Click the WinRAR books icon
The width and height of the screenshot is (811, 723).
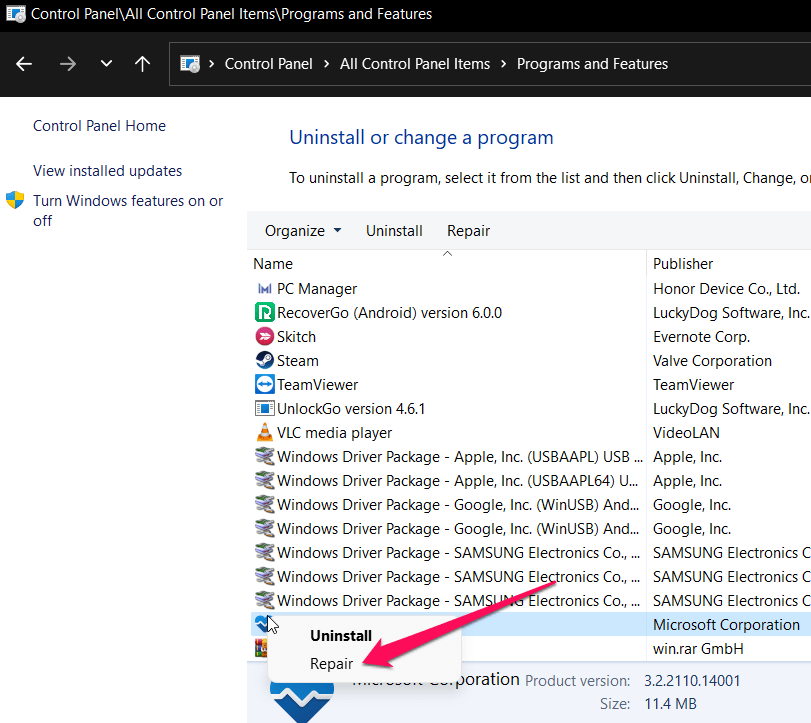[x=260, y=648]
